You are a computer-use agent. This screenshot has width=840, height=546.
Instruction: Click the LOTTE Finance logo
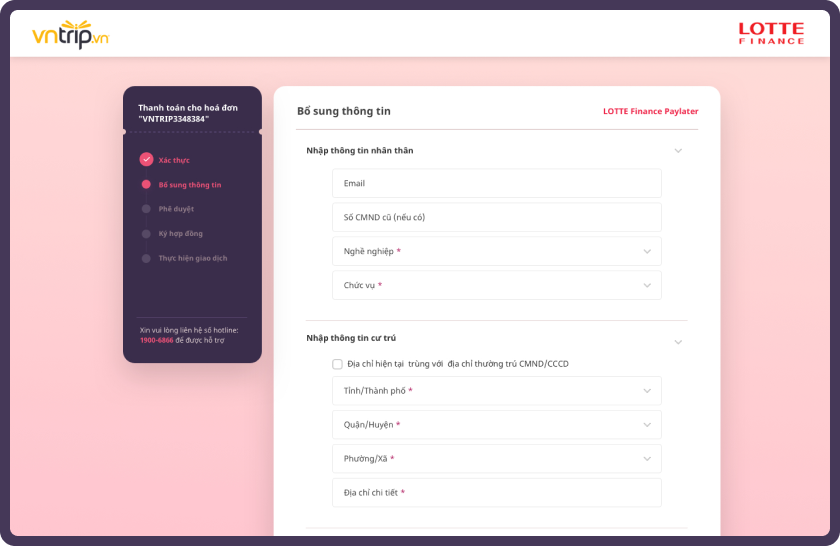[771, 33]
